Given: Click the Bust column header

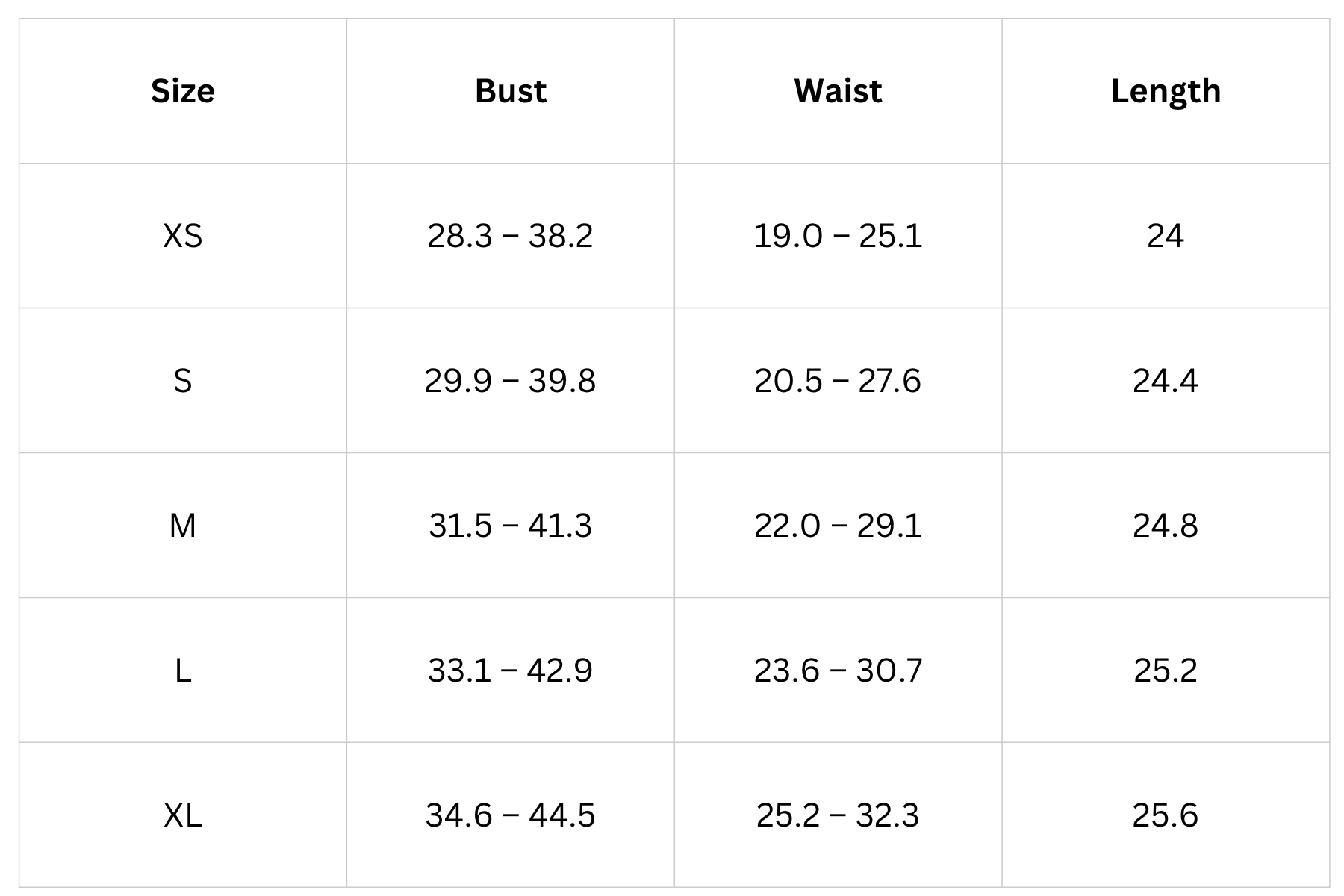Looking at the screenshot, I should tap(511, 91).
